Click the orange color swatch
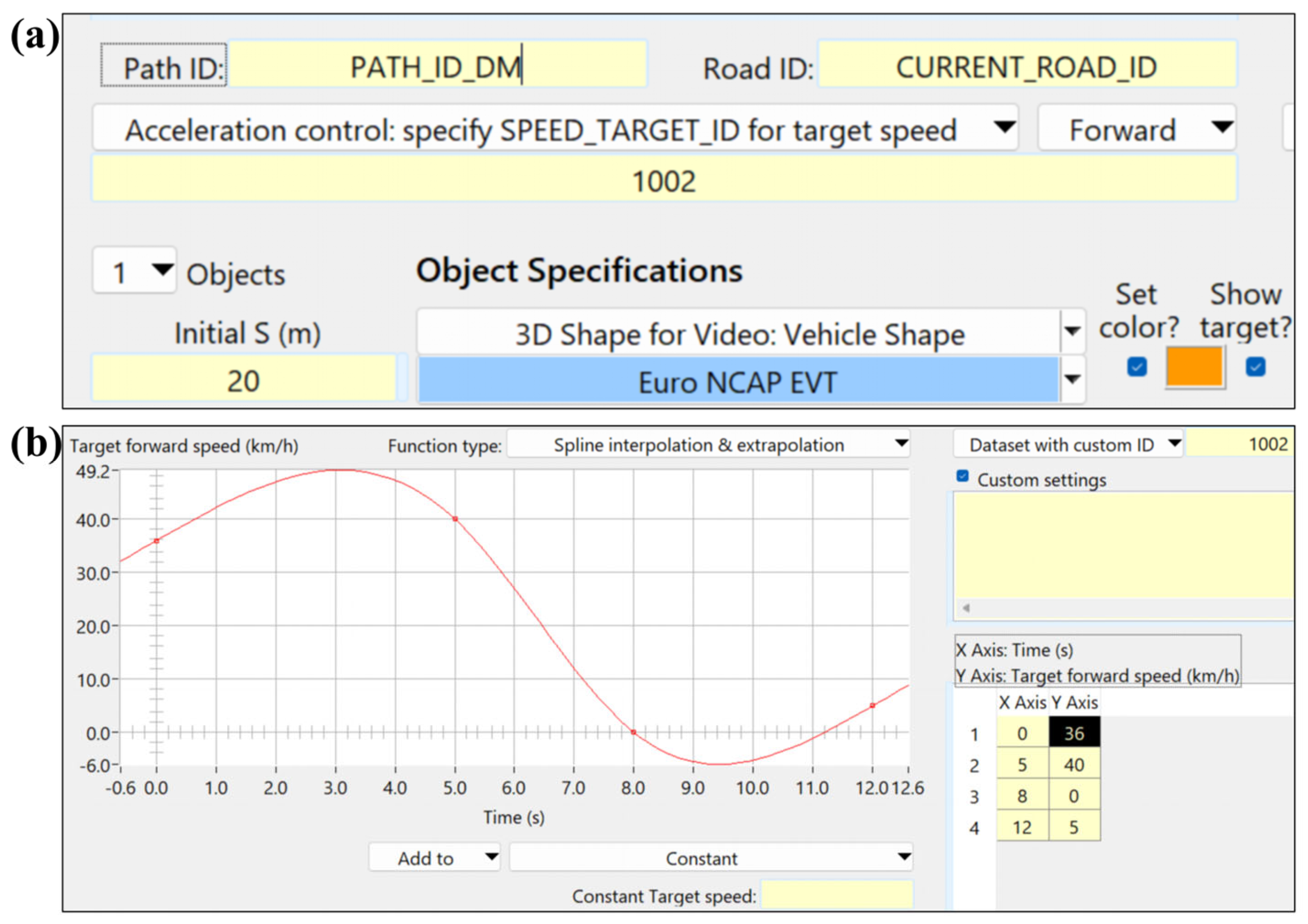 pyautogui.click(x=1195, y=367)
